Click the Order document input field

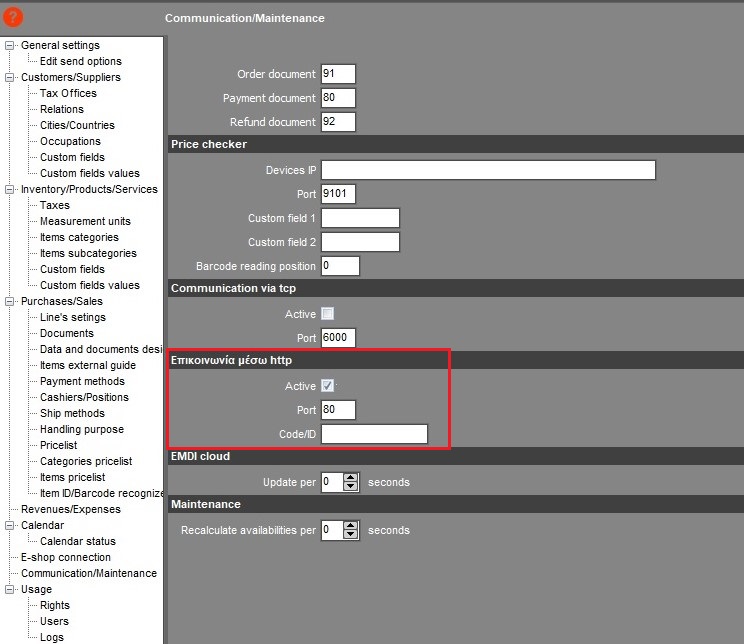click(338, 74)
